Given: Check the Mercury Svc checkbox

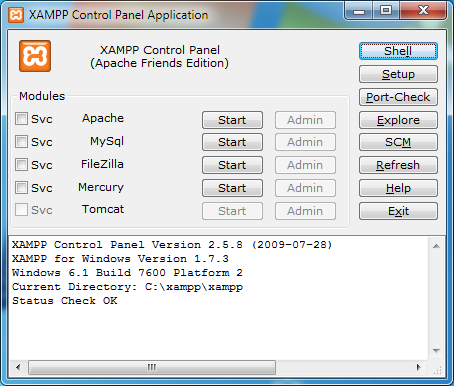Looking at the screenshot, I should 21,188.
